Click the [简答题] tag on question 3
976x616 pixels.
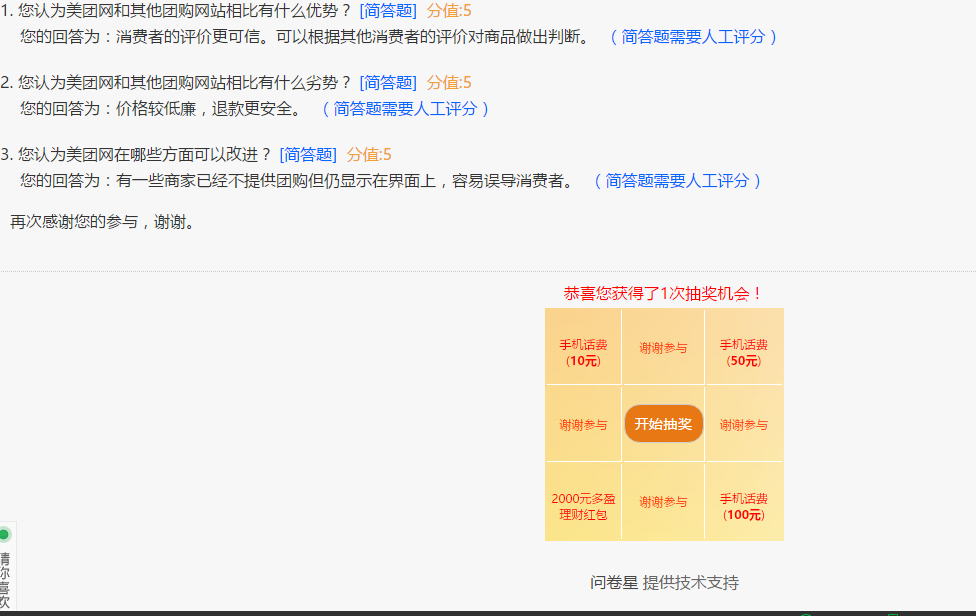[308, 155]
